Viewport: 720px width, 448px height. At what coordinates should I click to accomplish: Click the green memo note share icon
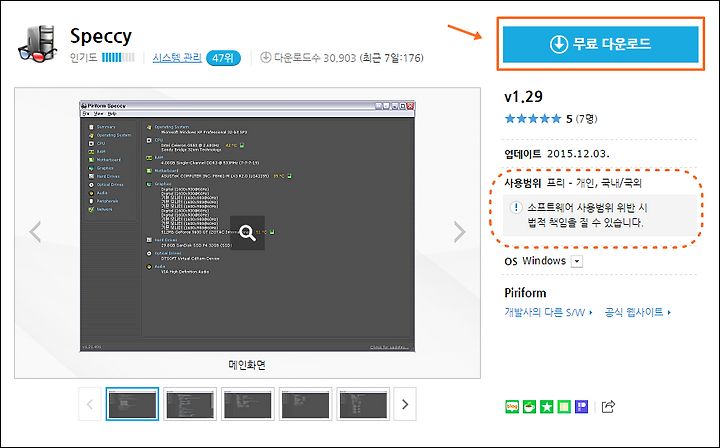click(x=564, y=407)
